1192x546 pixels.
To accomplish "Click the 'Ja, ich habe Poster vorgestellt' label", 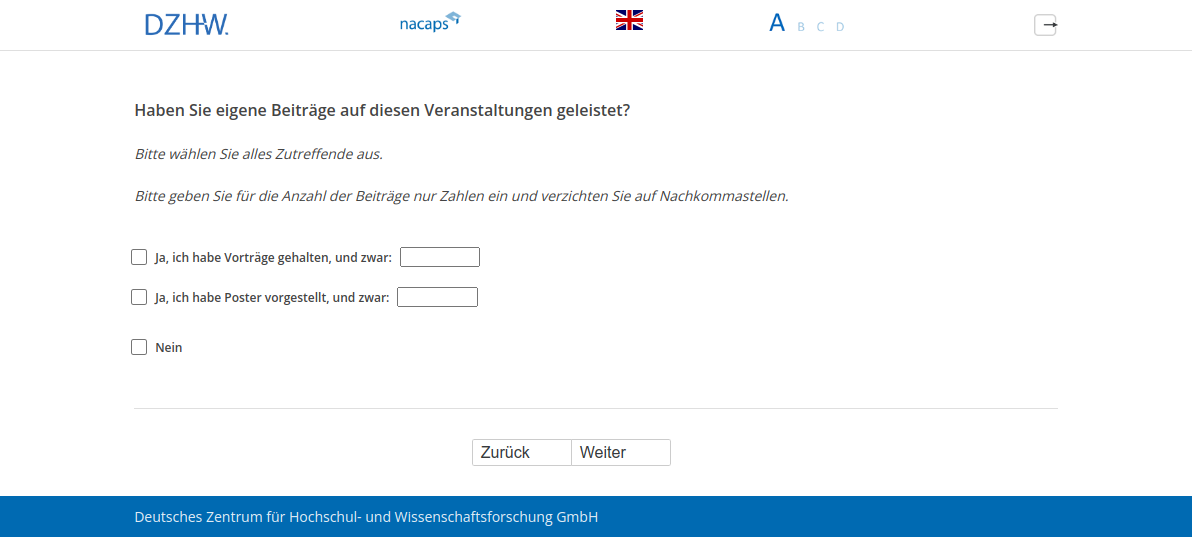I will (x=271, y=298).
